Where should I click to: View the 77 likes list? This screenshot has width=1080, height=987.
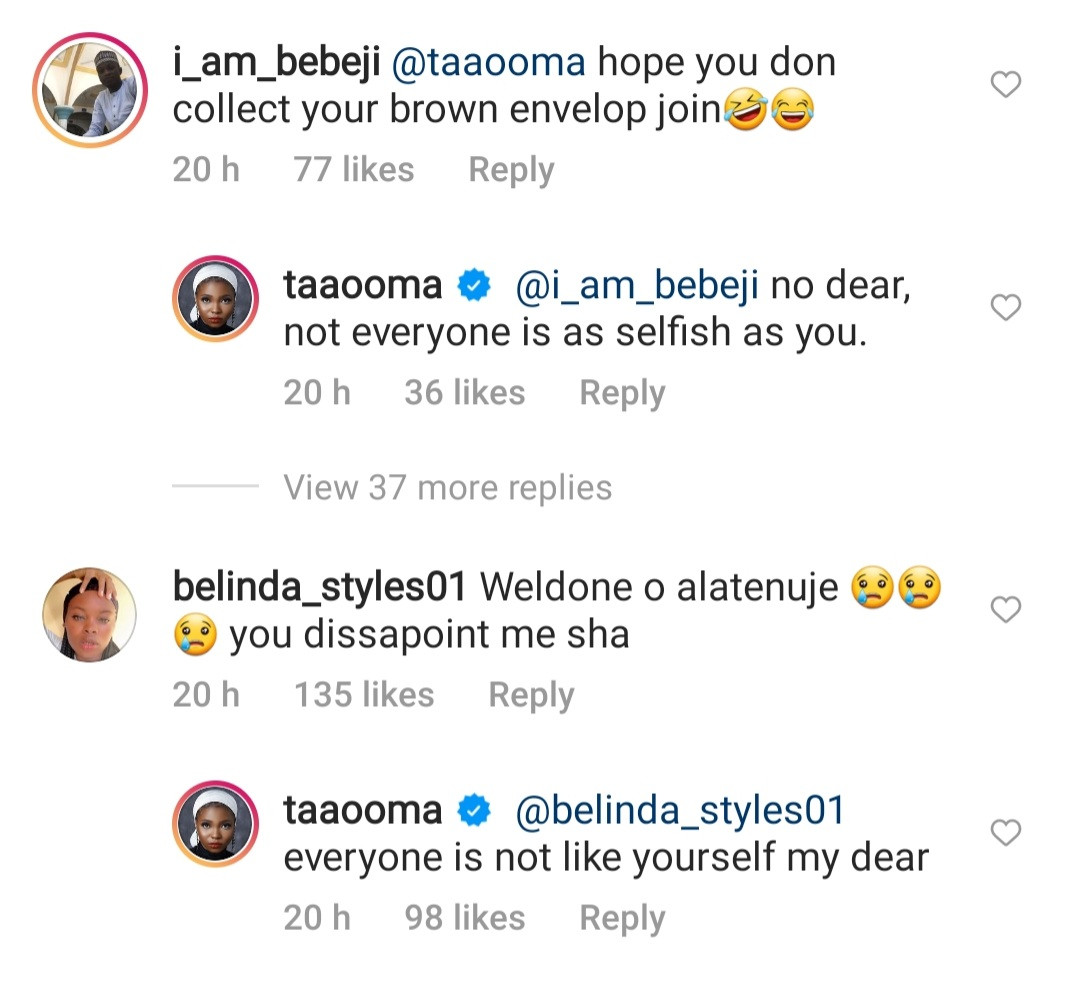coord(353,170)
